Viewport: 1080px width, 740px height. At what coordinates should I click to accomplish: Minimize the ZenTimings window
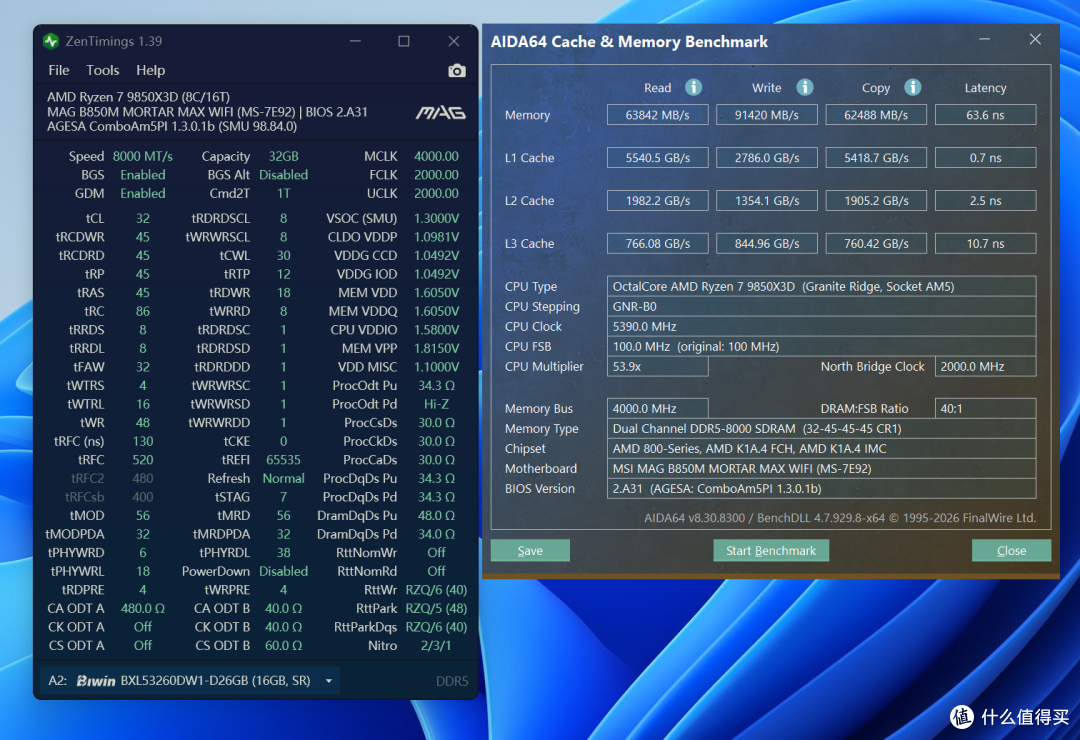355,41
